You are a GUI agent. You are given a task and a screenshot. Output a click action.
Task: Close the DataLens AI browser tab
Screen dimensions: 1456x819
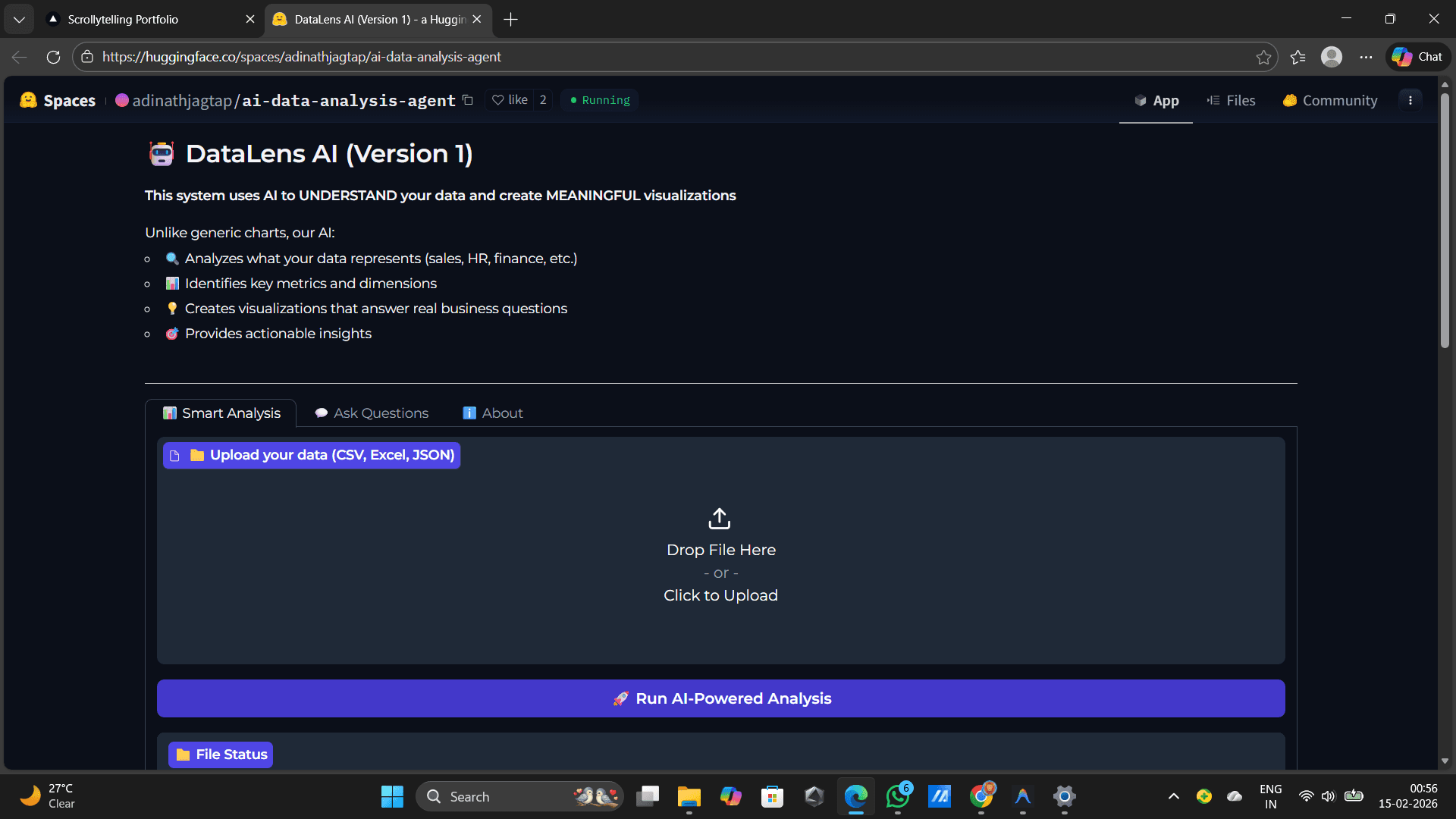477,20
